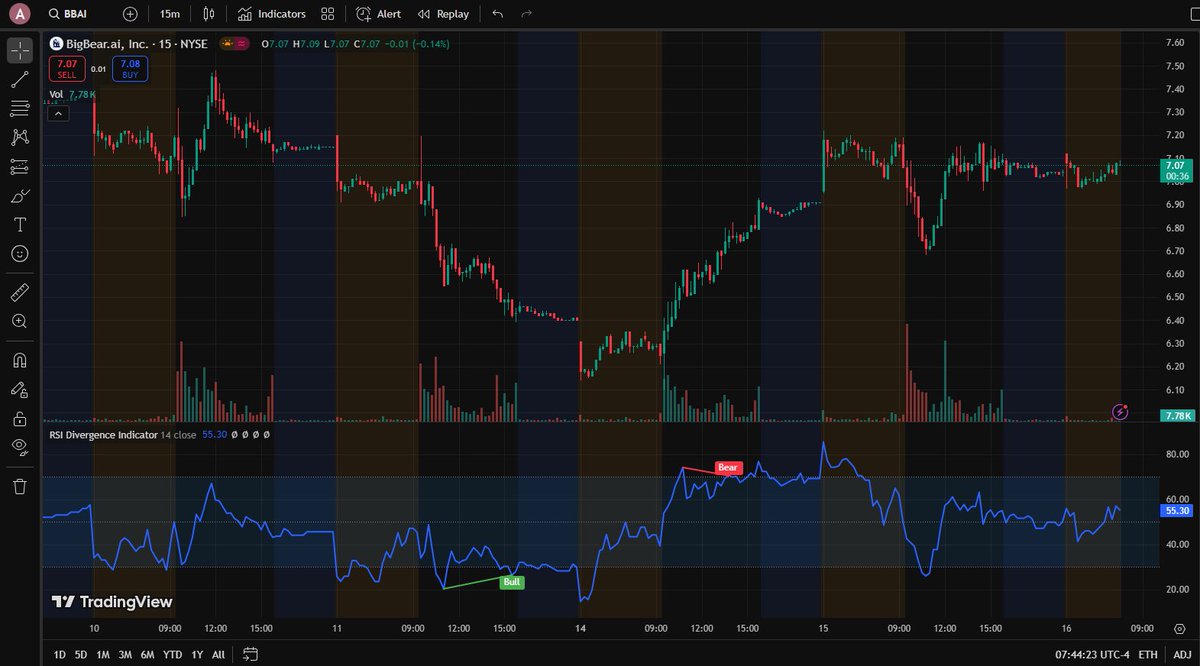Click the 7.07 current price label
This screenshot has width=1200, height=666.
pos(1176,170)
